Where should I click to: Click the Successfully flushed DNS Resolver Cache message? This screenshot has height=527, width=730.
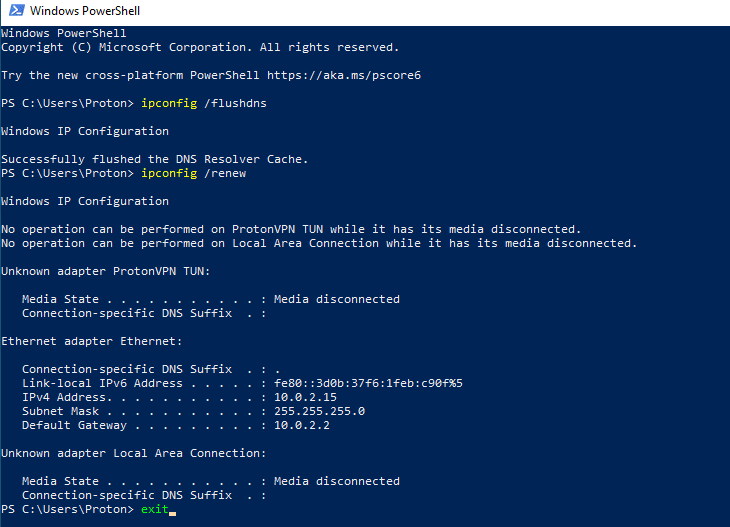[x=155, y=159]
